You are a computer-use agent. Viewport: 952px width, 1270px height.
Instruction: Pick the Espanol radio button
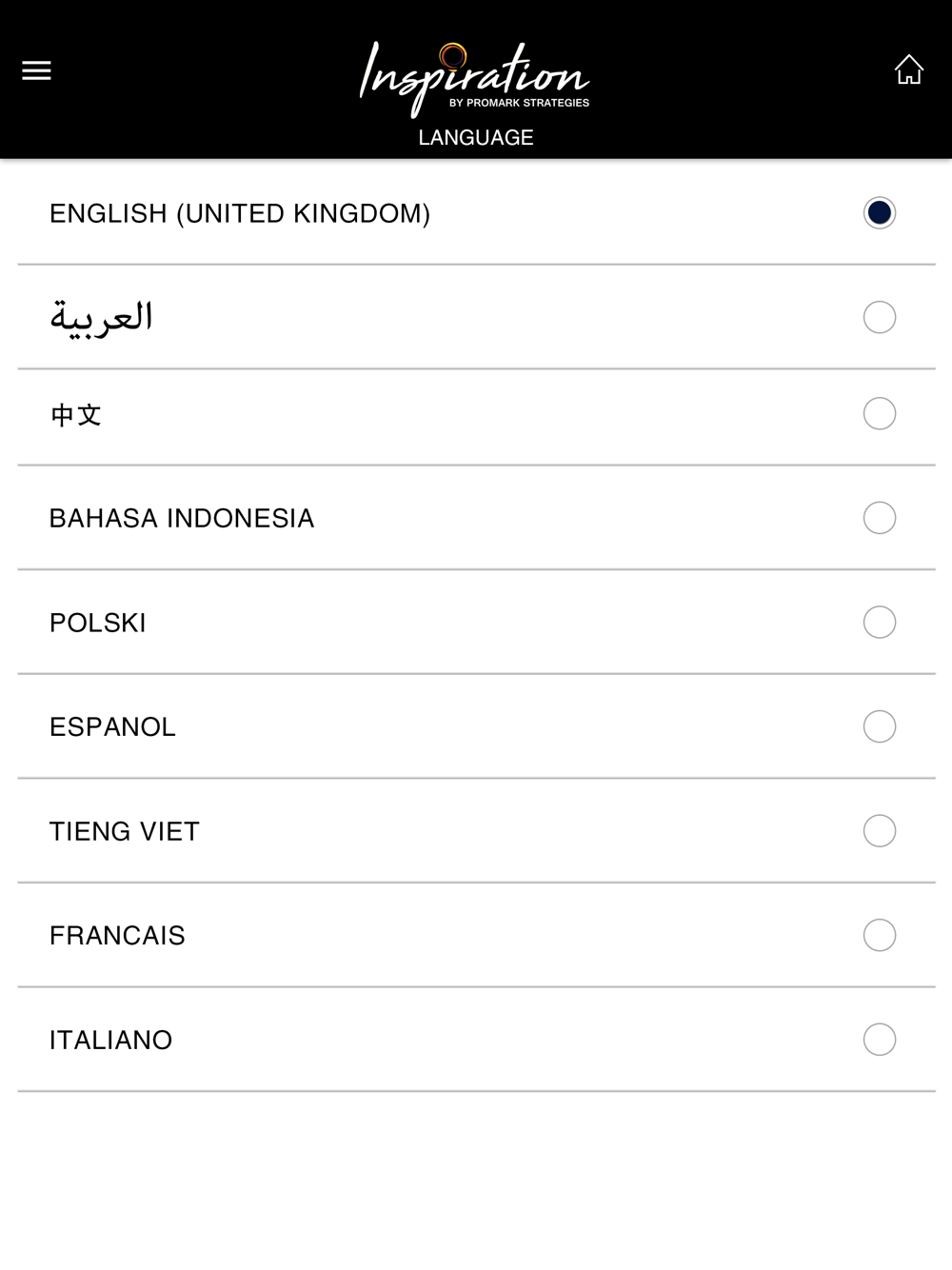point(880,726)
